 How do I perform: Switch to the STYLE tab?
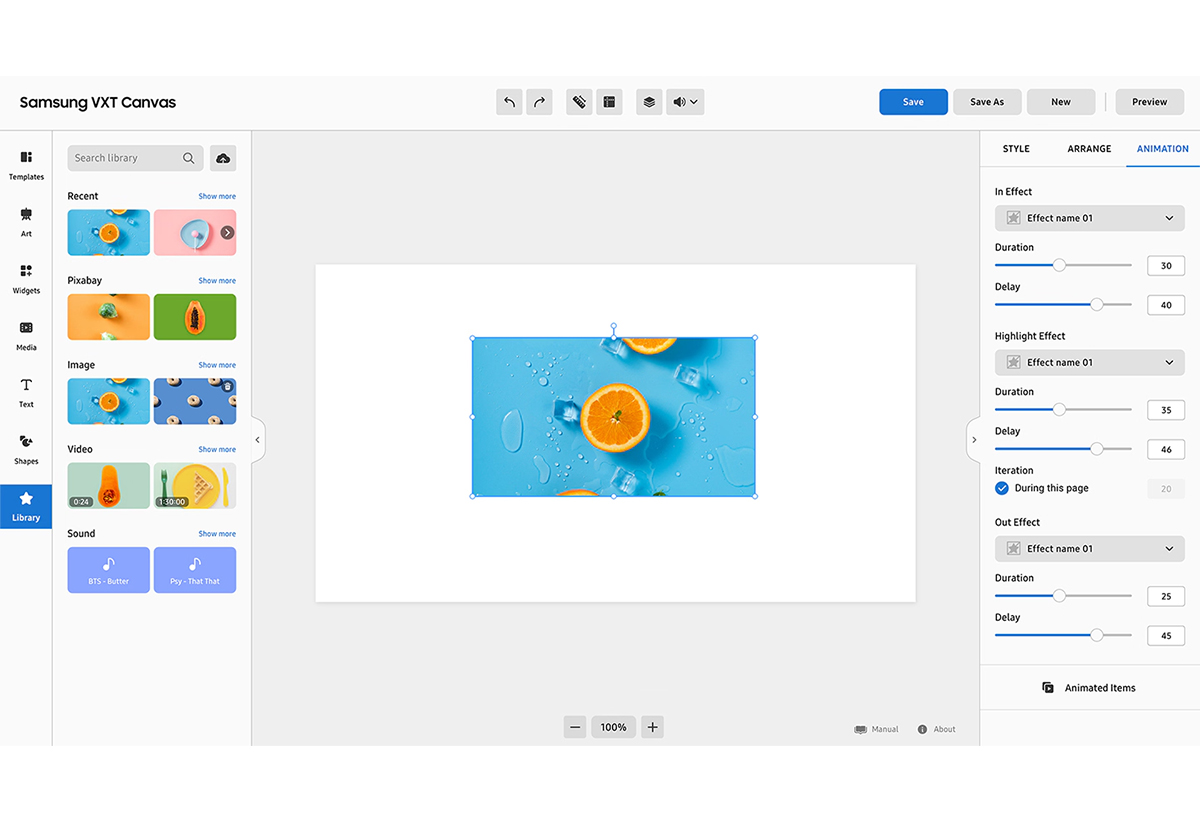1016,149
